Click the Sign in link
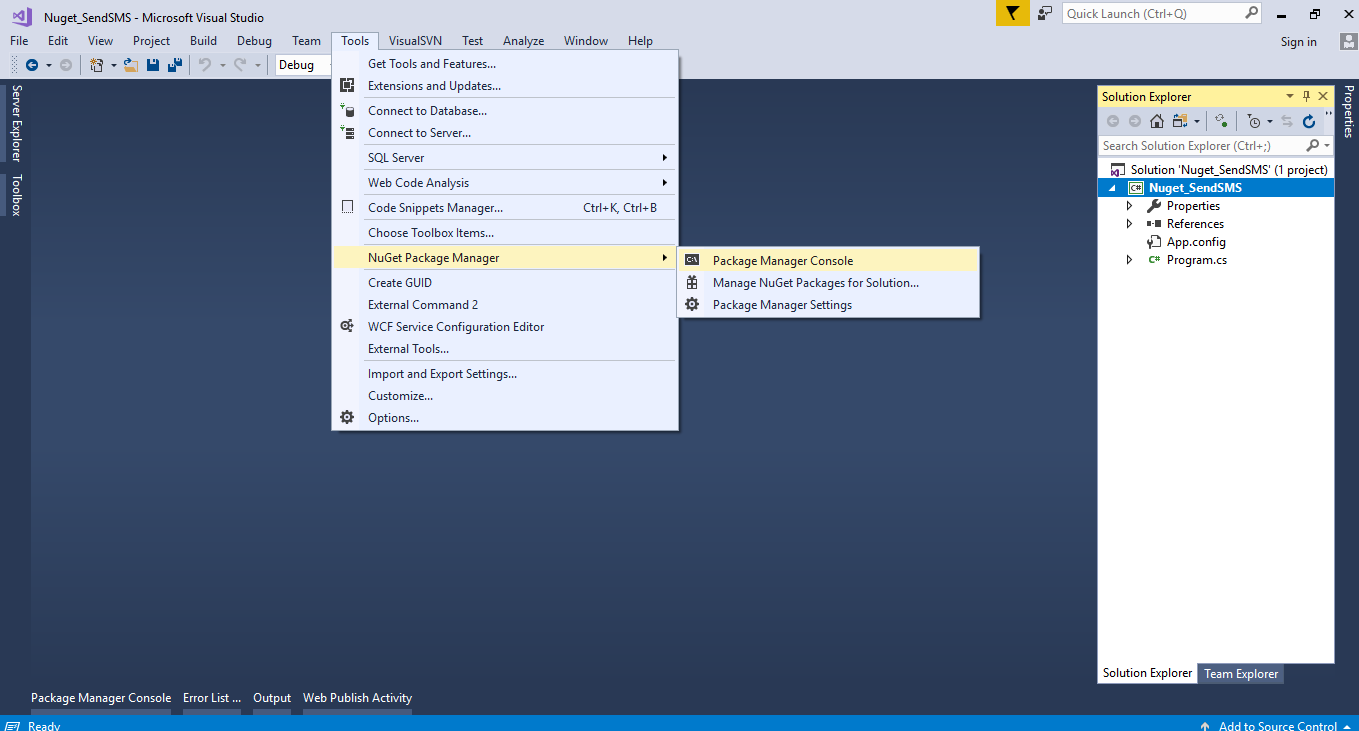Screen dimensions: 1359x731 [x=1298, y=41]
